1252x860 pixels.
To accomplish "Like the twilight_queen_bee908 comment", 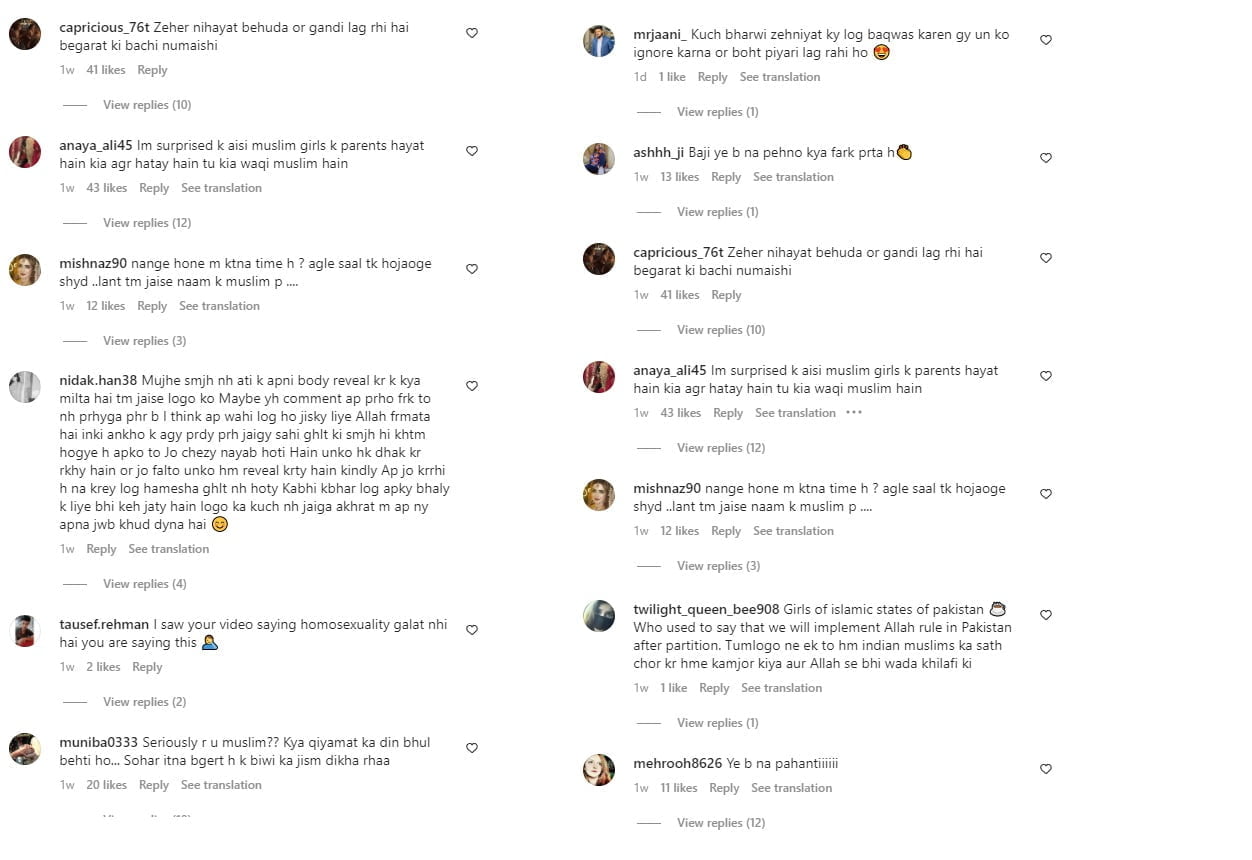I will [1046, 615].
